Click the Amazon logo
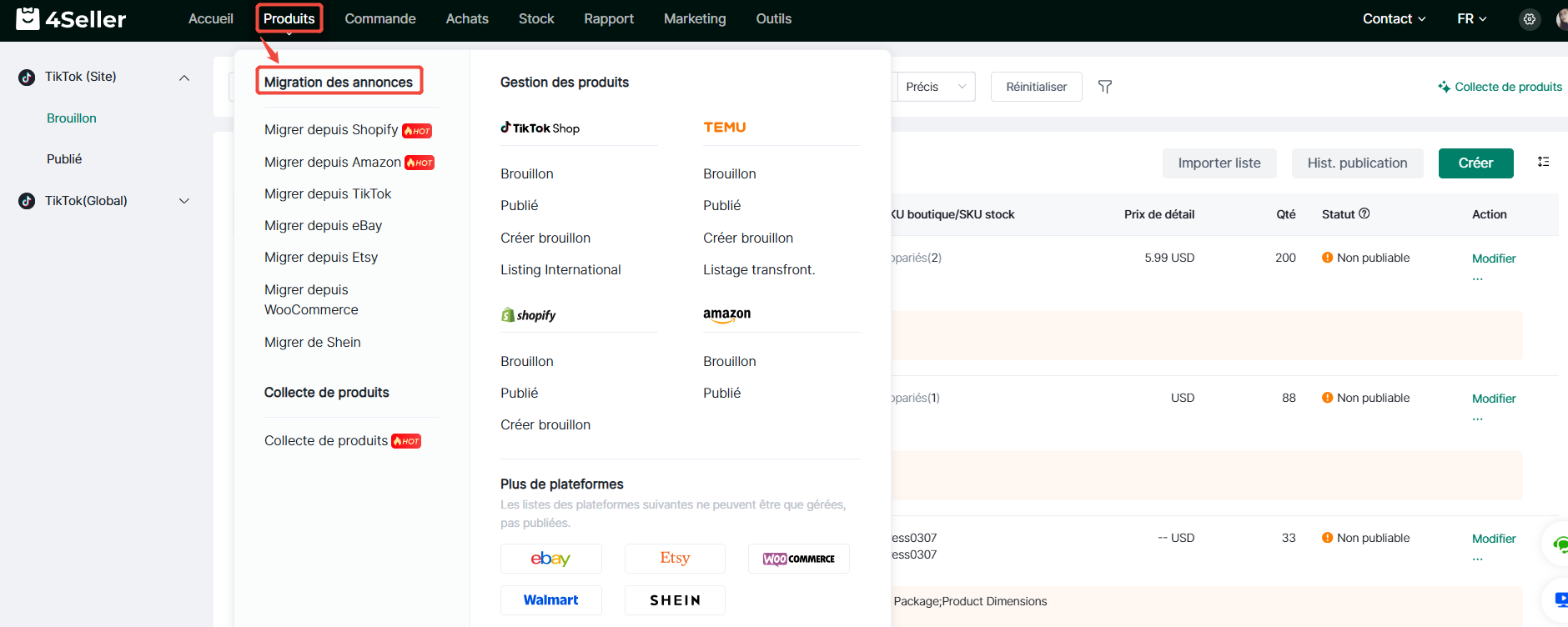This screenshot has width=1568, height=627. (x=726, y=315)
